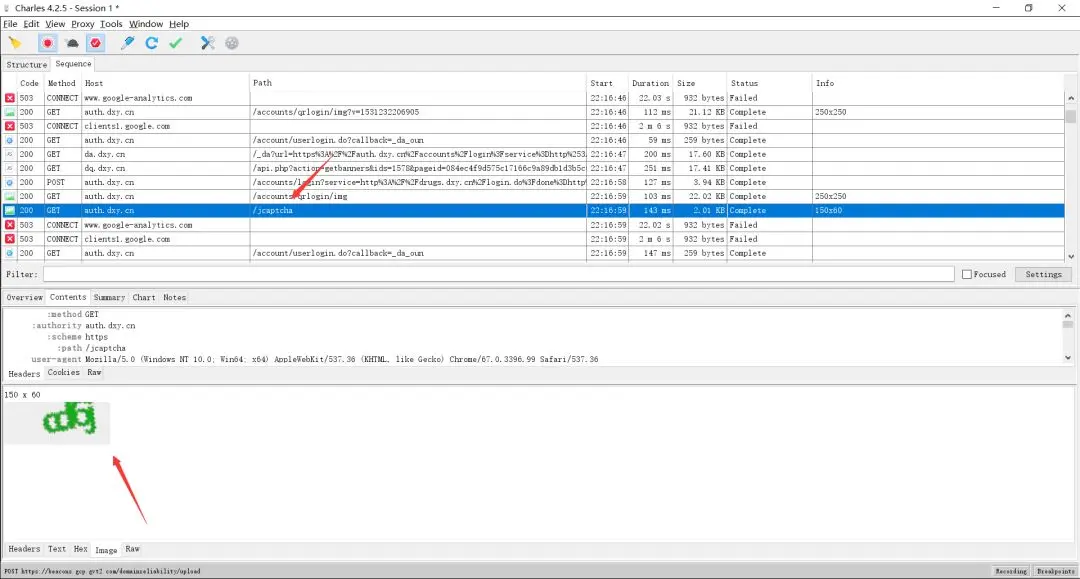Click the failed icon of www.google-analytics.com row at 22:16:59
Image resolution: width=1080 pixels, height=579 pixels.
pos(10,224)
